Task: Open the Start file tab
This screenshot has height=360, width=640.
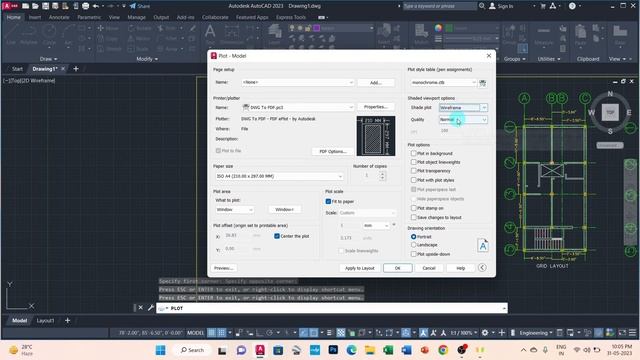Action: coord(17,69)
